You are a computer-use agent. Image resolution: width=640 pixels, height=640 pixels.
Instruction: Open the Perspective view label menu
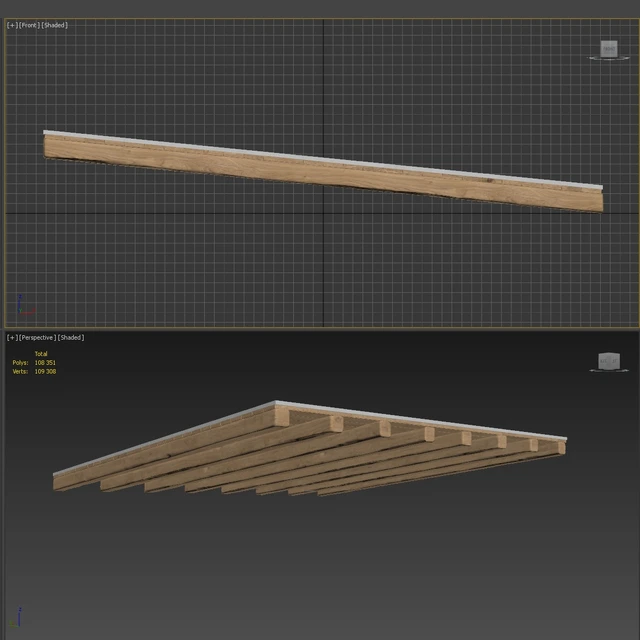(38, 338)
